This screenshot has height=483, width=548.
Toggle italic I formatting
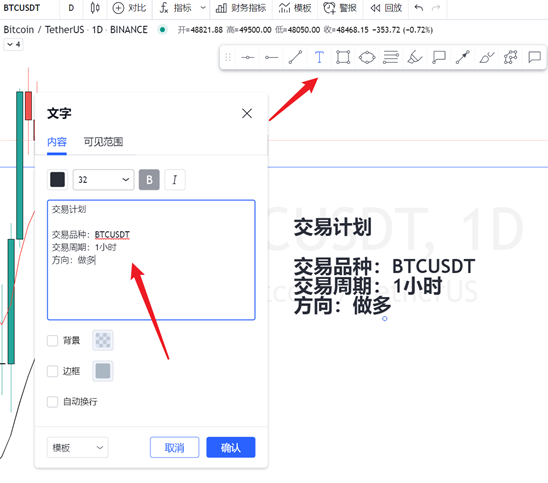175,180
